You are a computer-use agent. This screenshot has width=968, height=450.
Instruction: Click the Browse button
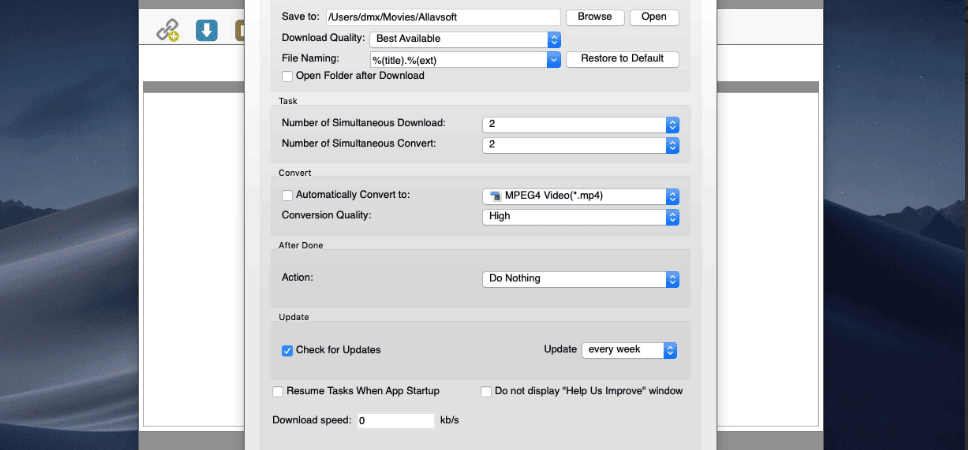click(x=595, y=17)
